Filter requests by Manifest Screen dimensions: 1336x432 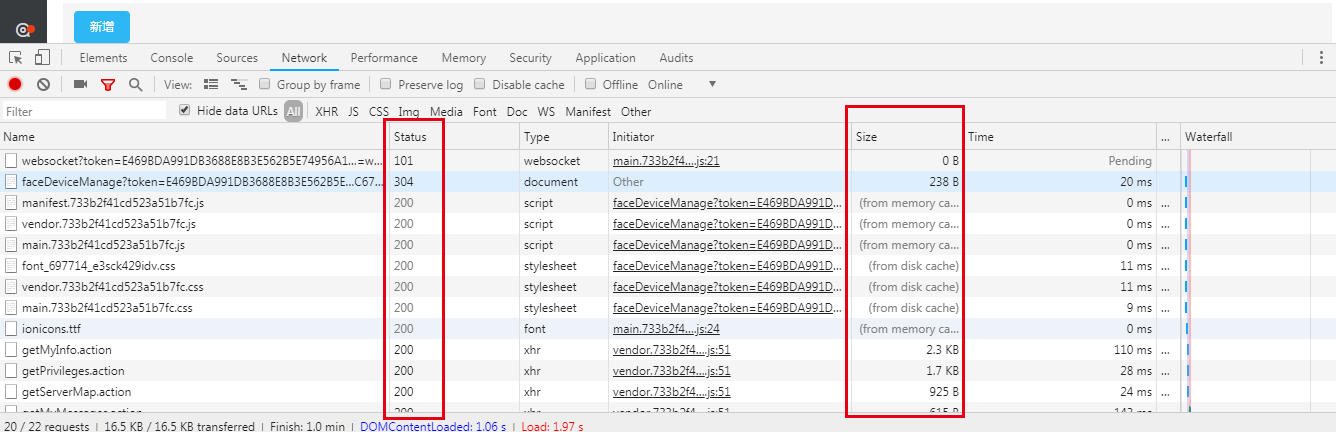click(588, 112)
